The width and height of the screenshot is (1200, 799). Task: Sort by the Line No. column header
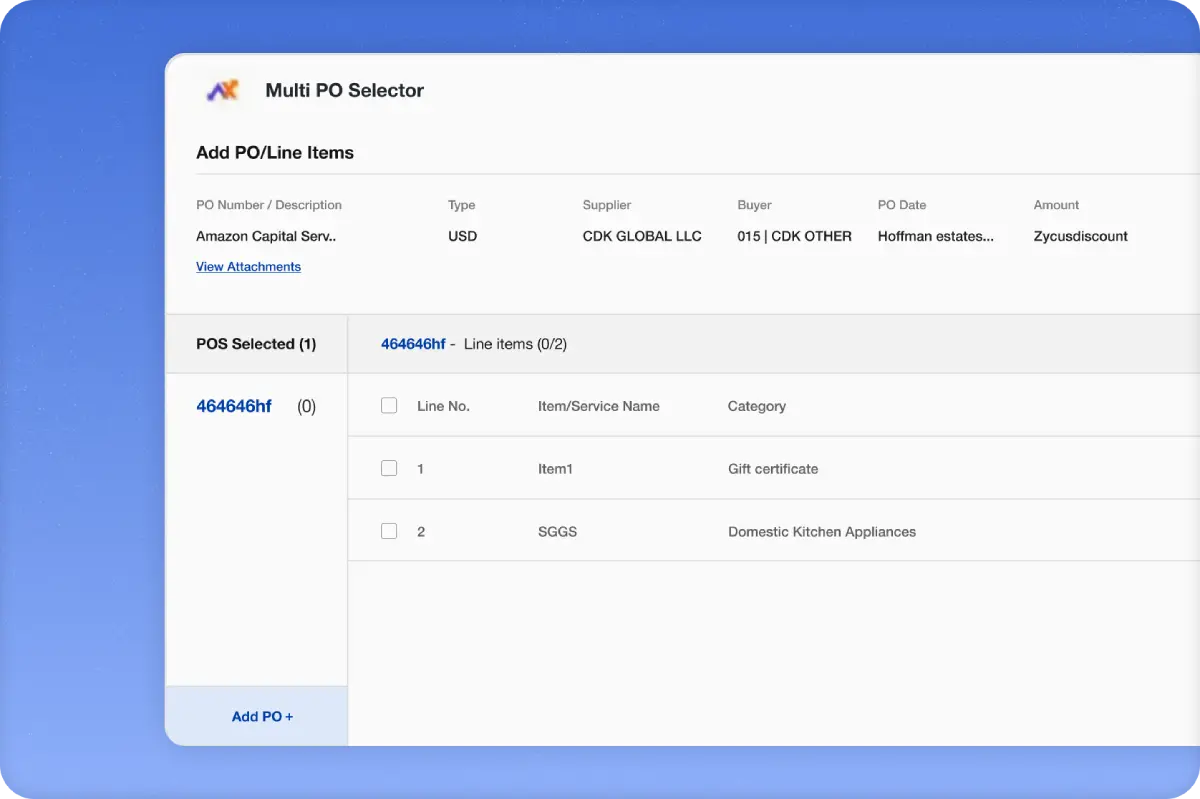443,407
